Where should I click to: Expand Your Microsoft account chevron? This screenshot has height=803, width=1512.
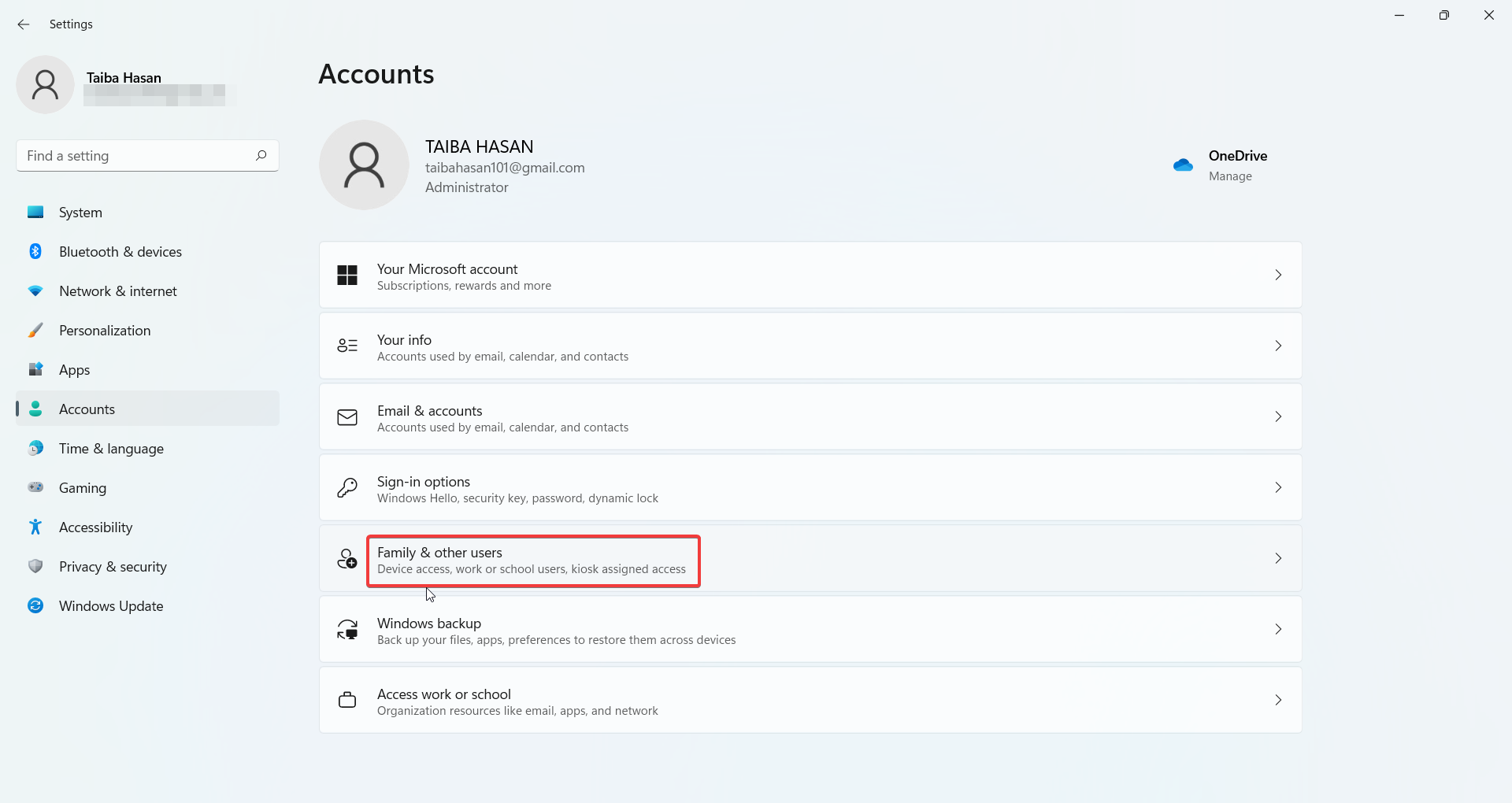point(1278,275)
